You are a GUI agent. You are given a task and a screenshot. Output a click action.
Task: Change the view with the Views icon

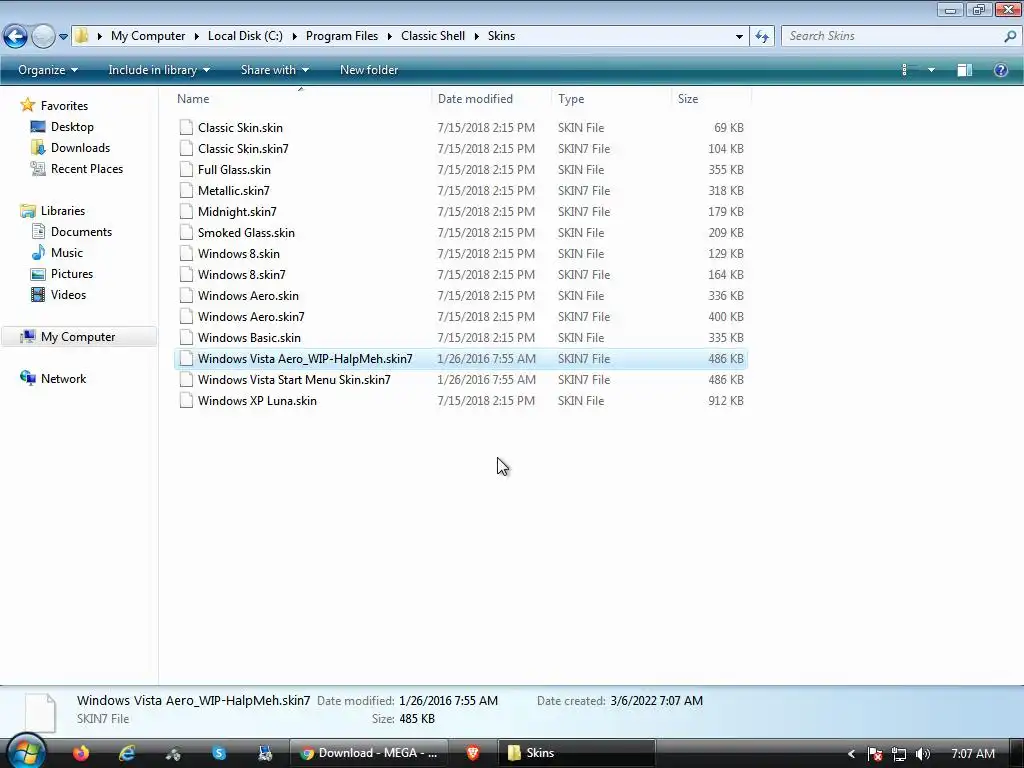[905, 70]
